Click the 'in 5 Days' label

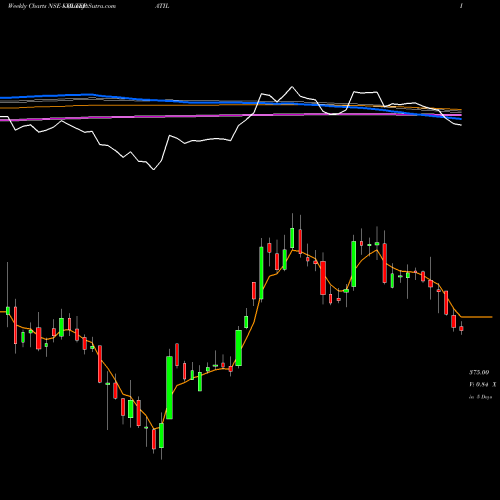click(x=480, y=397)
